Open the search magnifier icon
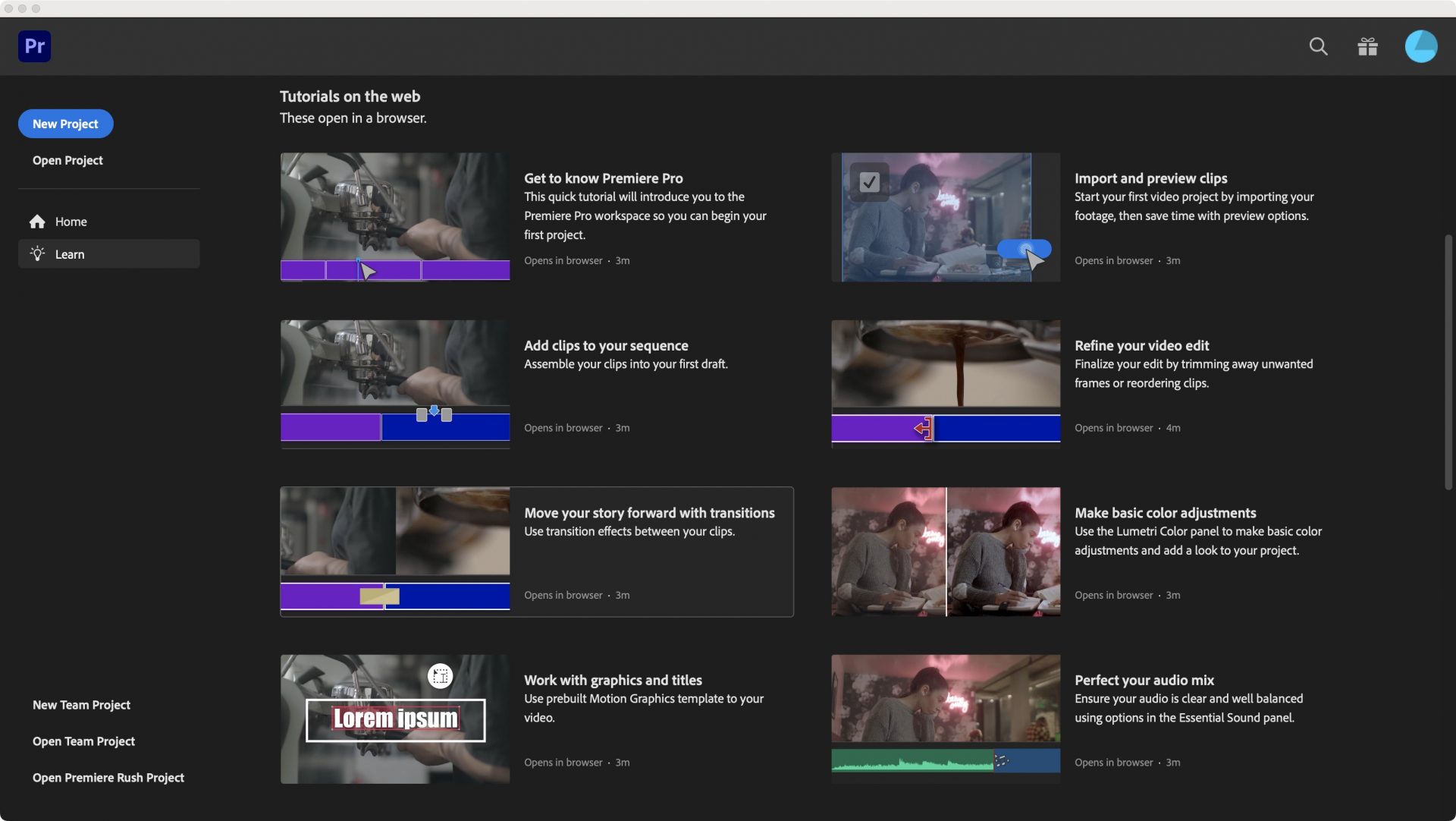This screenshot has height=821, width=1456. tap(1318, 46)
